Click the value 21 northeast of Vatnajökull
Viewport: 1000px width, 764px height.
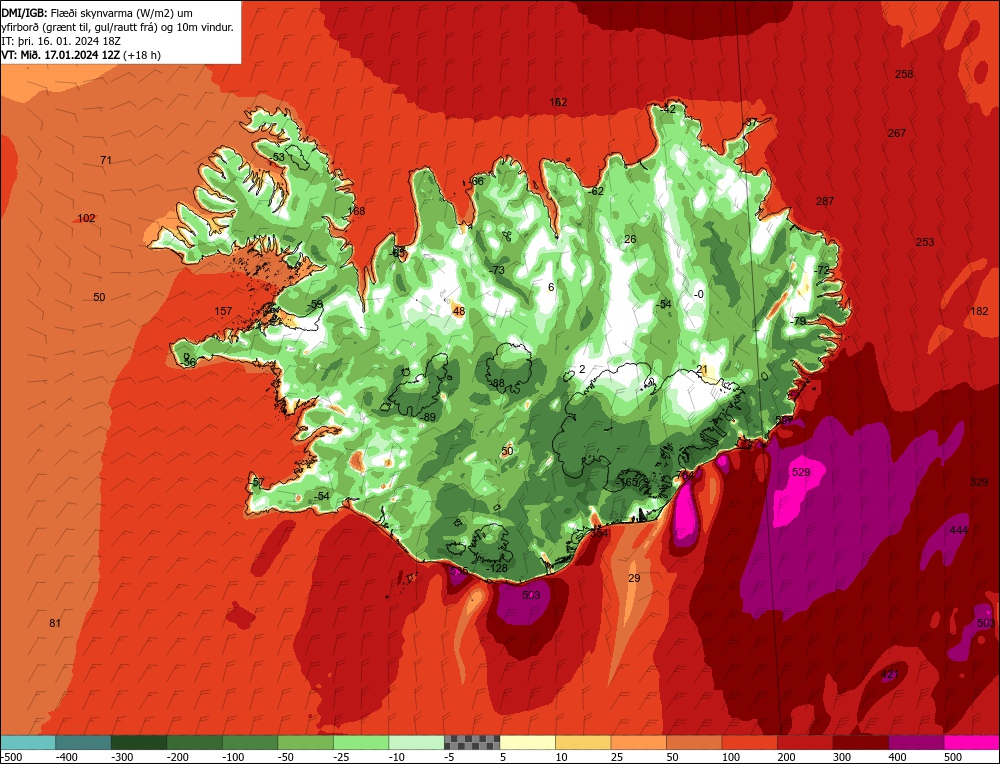702,369
